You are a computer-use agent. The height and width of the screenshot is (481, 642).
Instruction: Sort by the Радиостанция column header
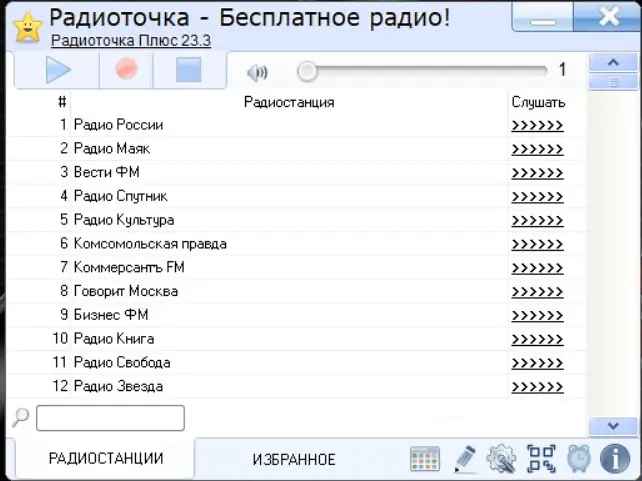click(x=289, y=102)
